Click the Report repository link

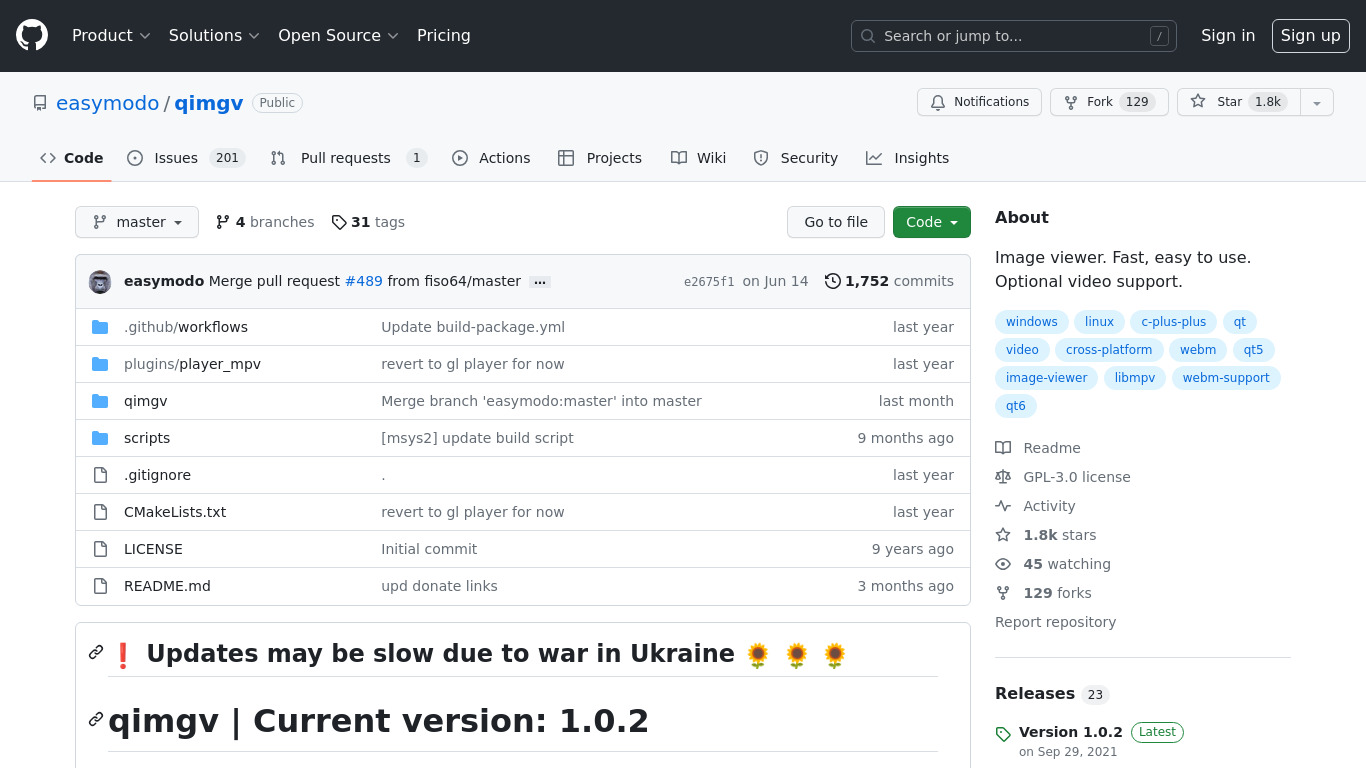[1055, 622]
